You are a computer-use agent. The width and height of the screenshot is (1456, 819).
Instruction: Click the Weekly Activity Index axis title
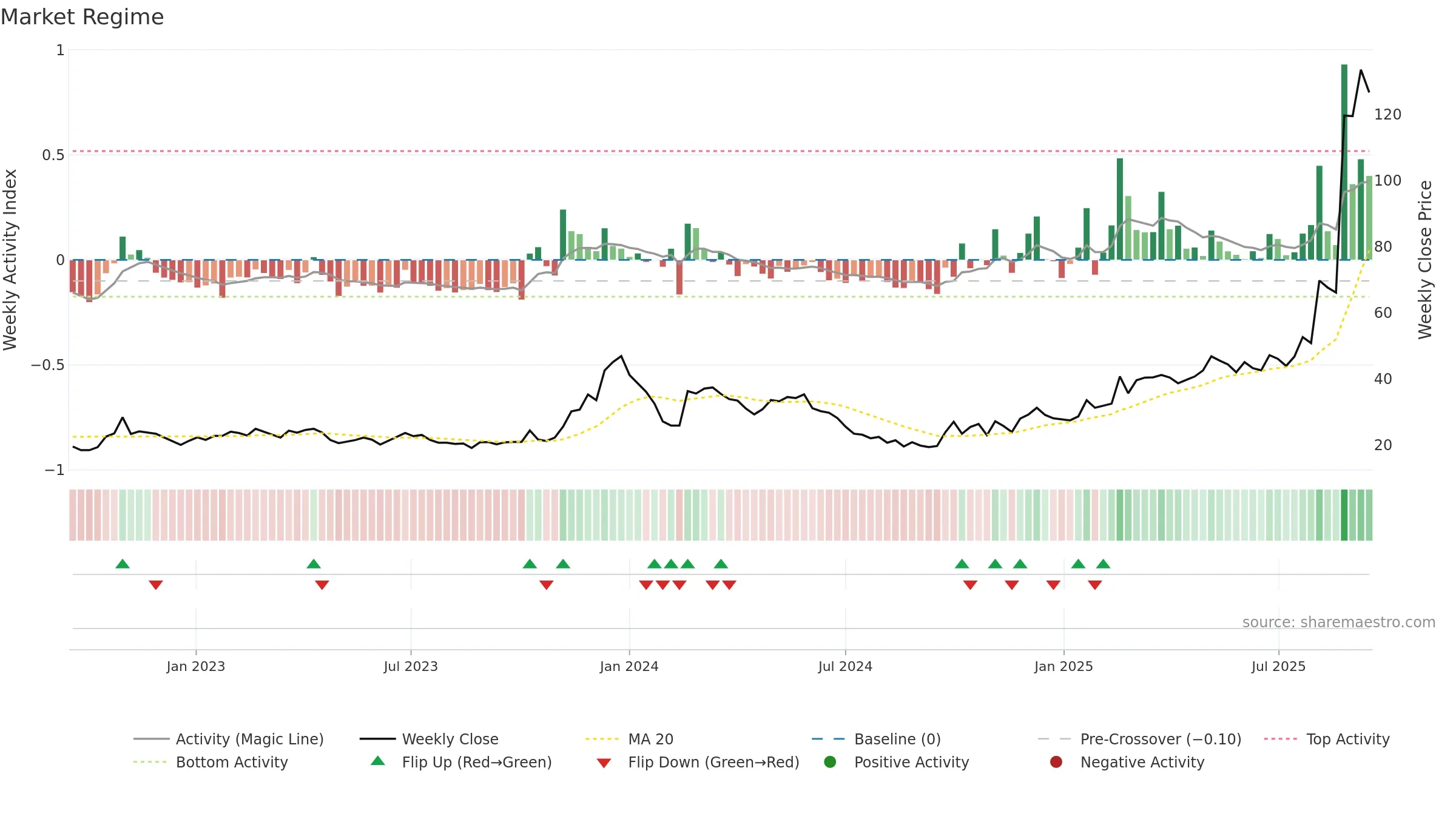click(10, 260)
